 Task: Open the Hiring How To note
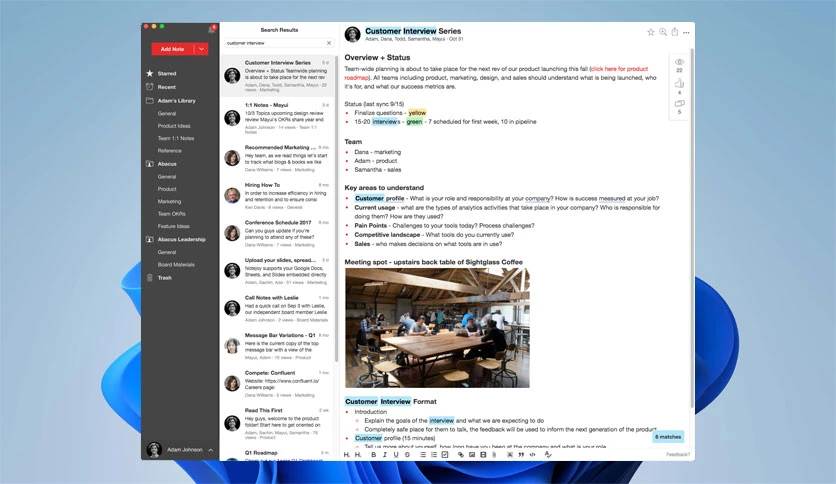278,196
